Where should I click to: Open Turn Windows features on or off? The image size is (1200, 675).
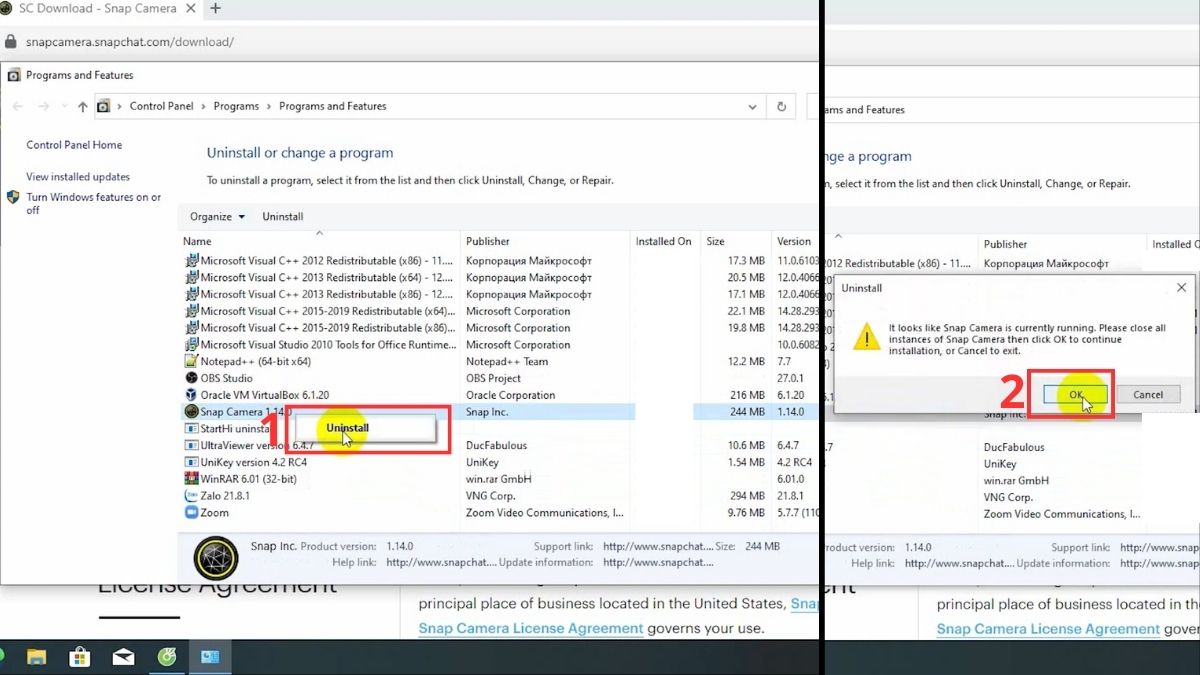point(94,204)
